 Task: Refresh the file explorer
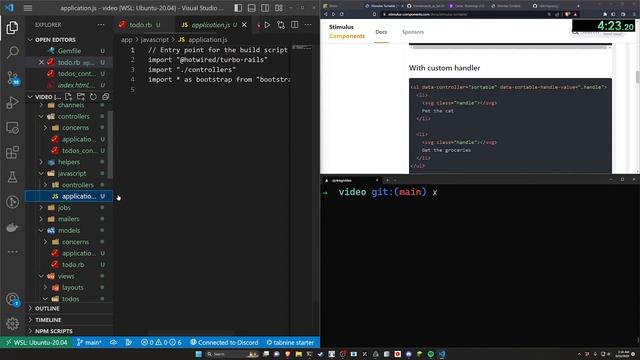(x=93, y=97)
